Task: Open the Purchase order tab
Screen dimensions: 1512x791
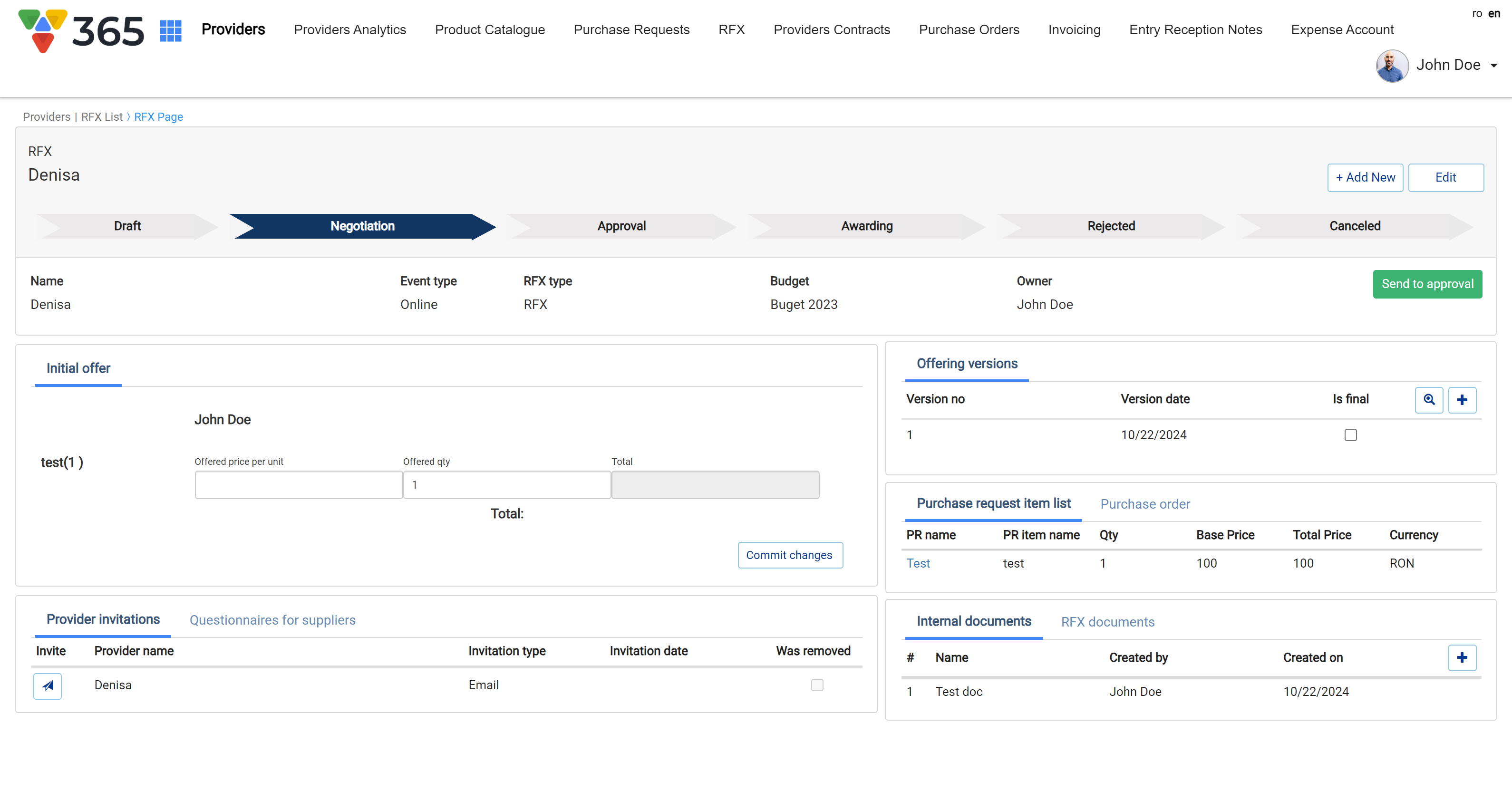Action: [x=1144, y=504]
